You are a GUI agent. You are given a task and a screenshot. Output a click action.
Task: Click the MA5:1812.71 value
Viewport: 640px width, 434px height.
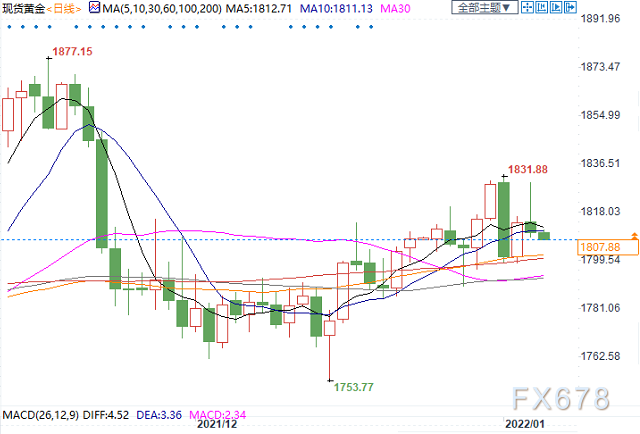(x=259, y=8)
